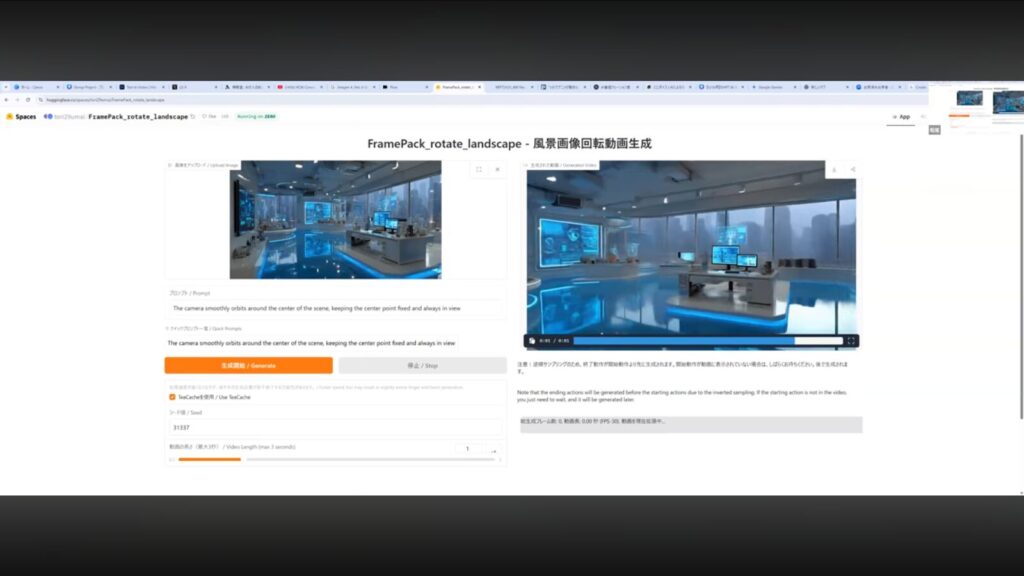Remove the uploaded image with the X icon

tap(497, 170)
